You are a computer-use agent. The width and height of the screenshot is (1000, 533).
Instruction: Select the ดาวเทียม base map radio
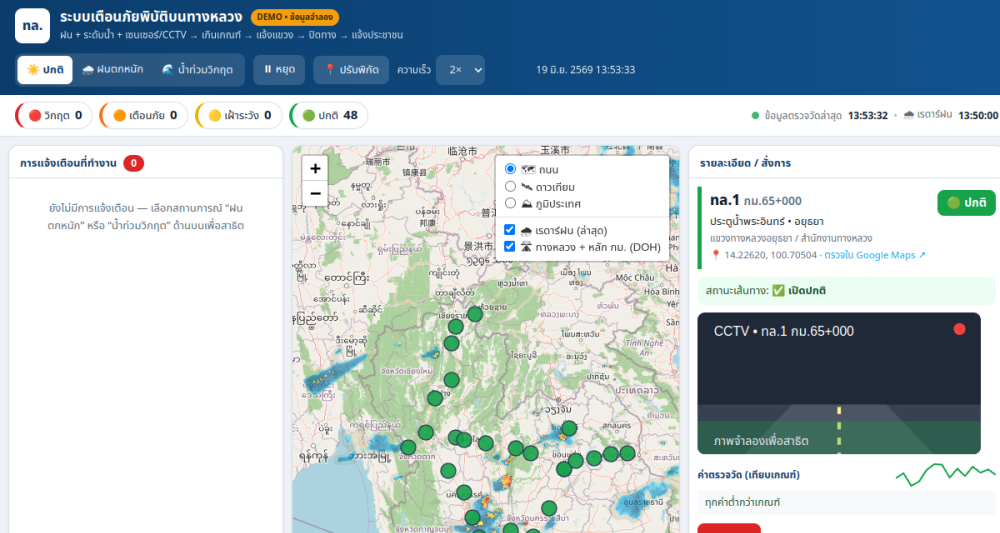(510, 186)
